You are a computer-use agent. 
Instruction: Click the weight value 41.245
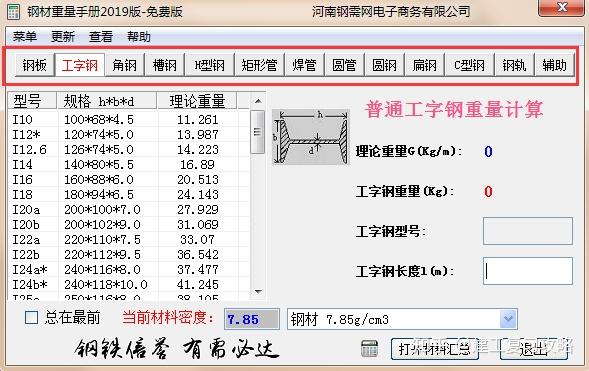(198, 284)
